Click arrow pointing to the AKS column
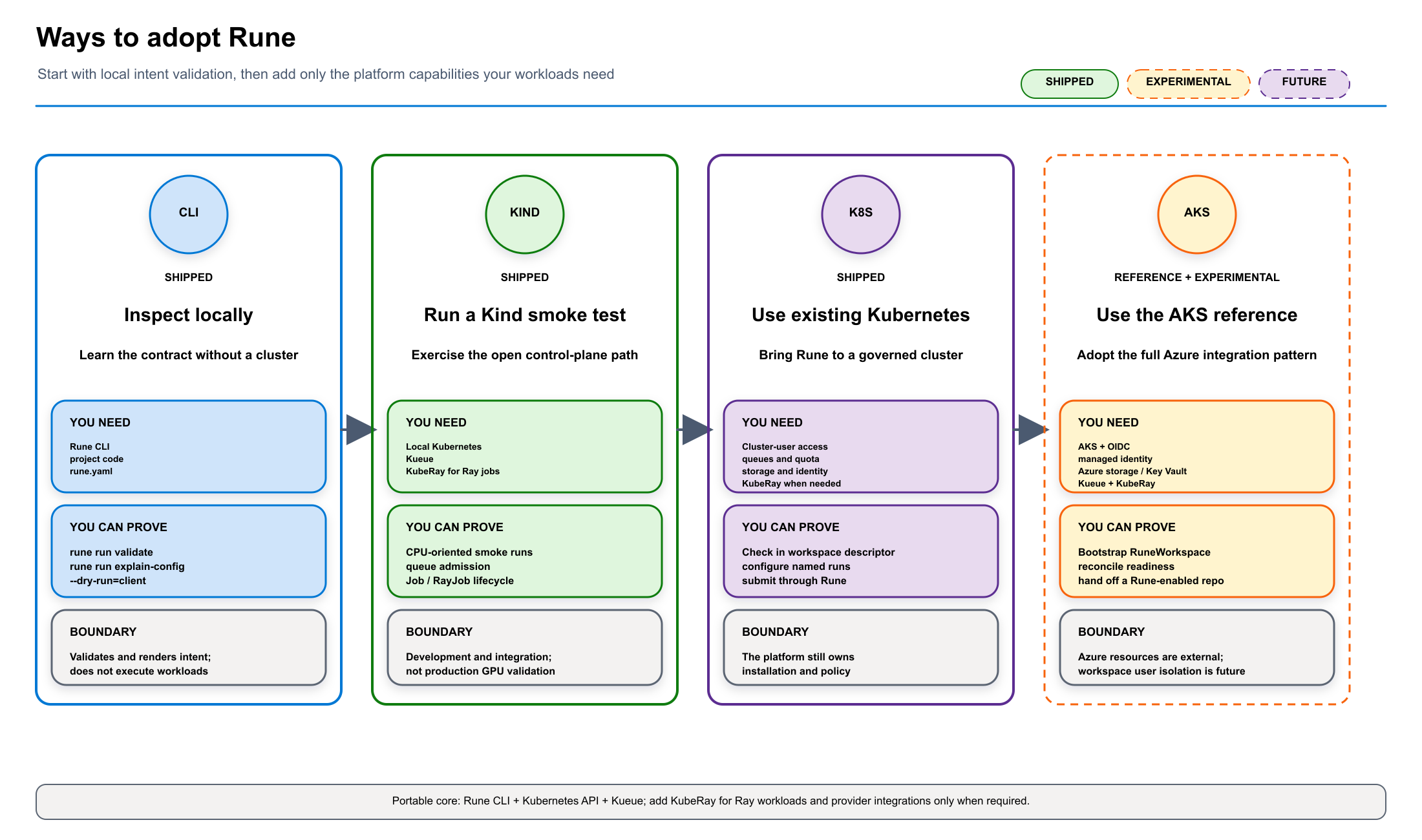Image resolution: width=1422 pixels, height=840 pixels. tap(1032, 430)
